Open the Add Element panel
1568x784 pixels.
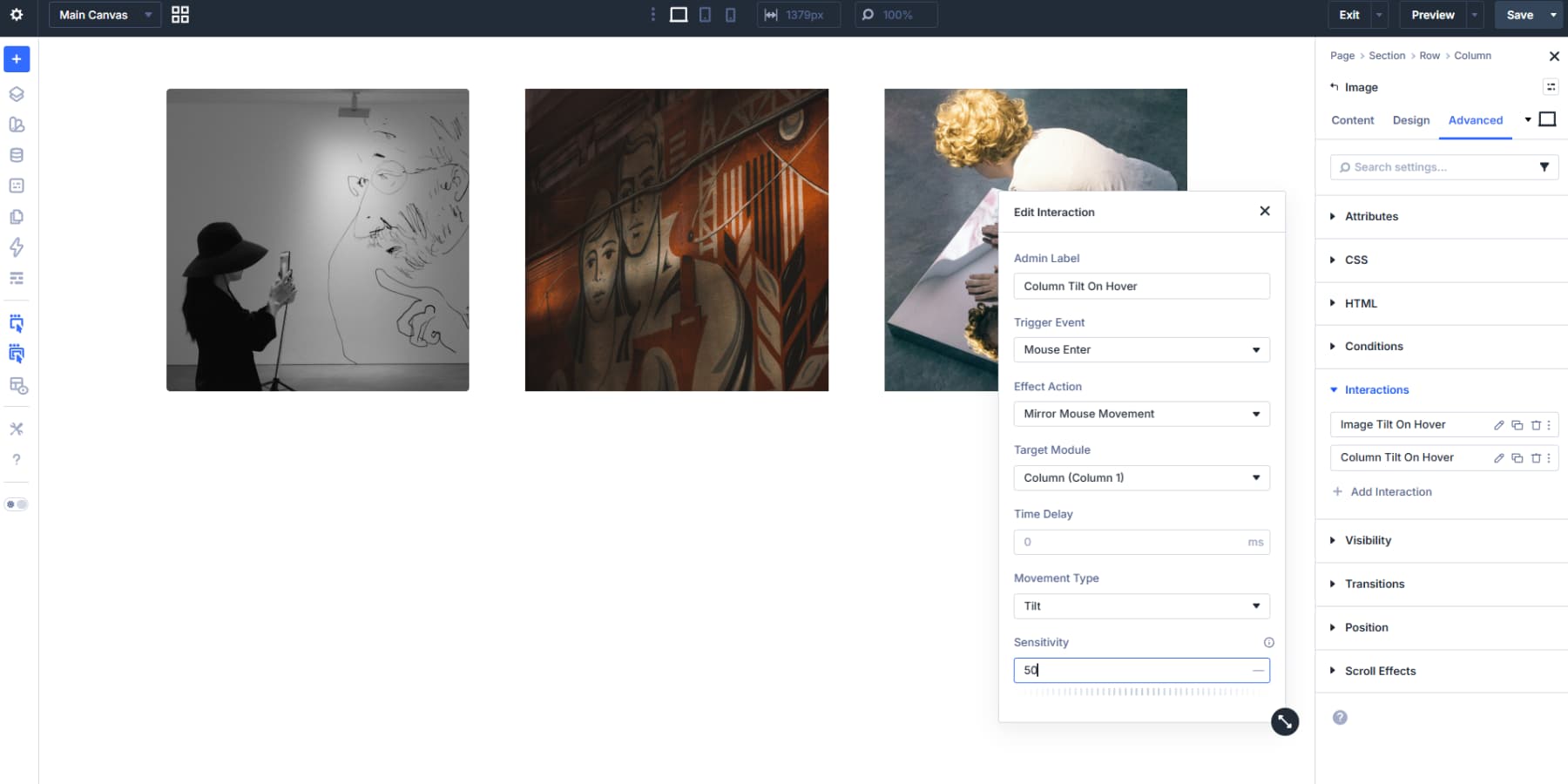(x=16, y=59)
